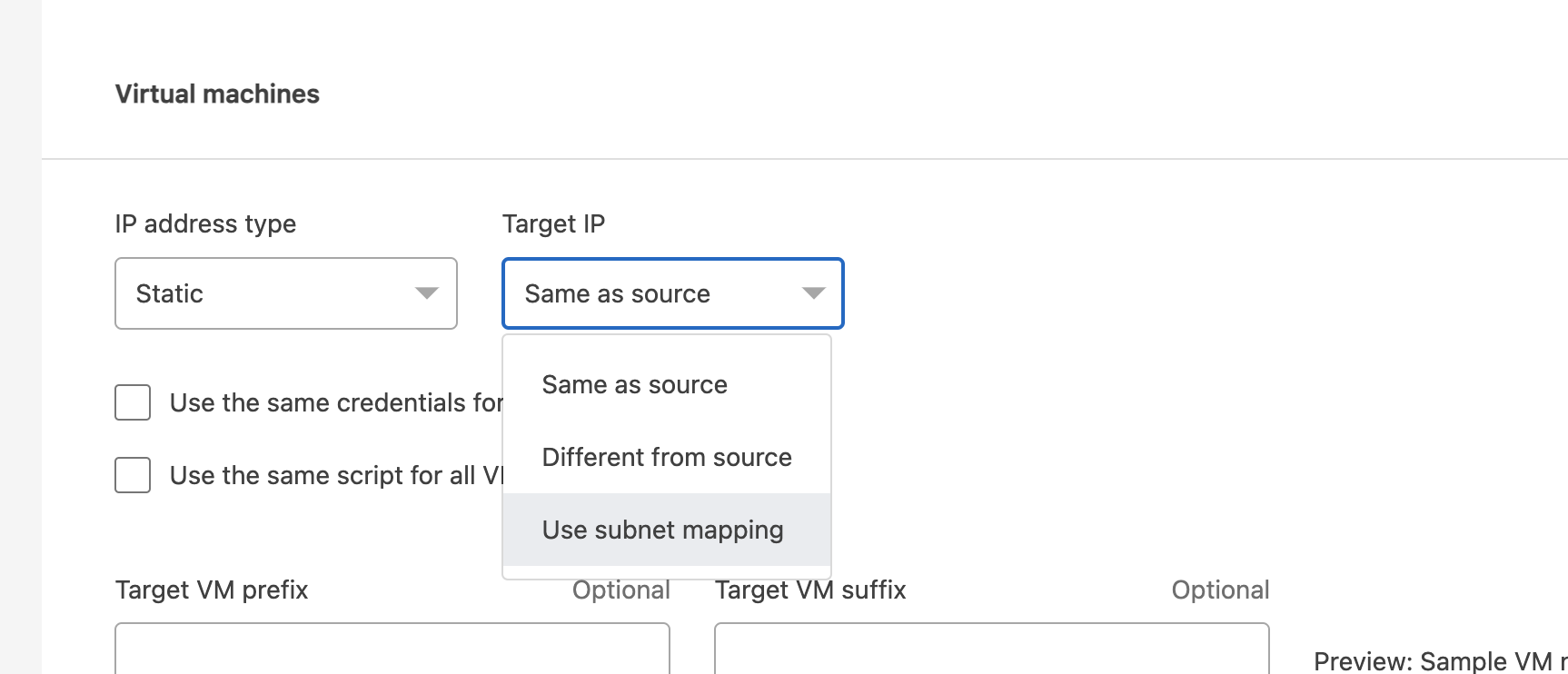
Task: Click the Use the same credentials label text
Action: pos(336,403)
